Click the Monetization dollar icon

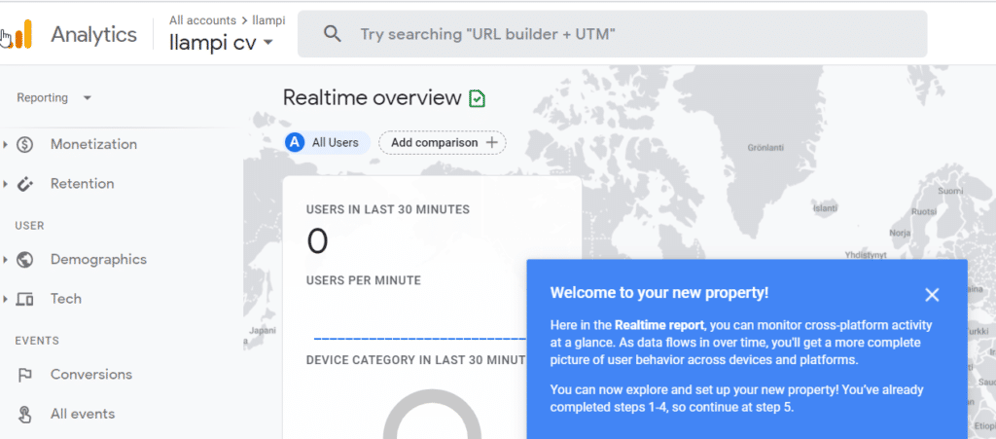25,145
